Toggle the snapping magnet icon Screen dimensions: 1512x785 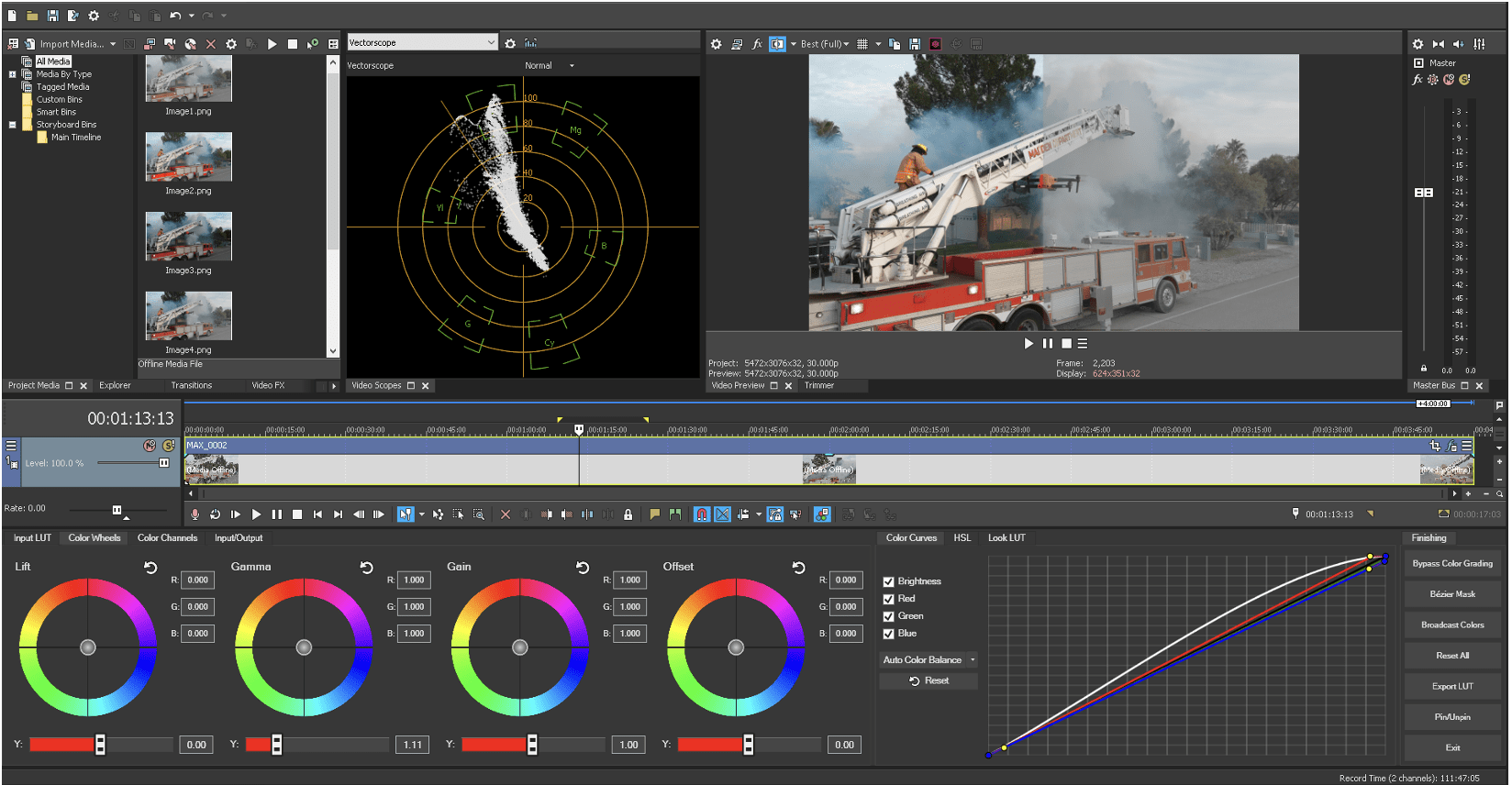(x=702, y=514)
